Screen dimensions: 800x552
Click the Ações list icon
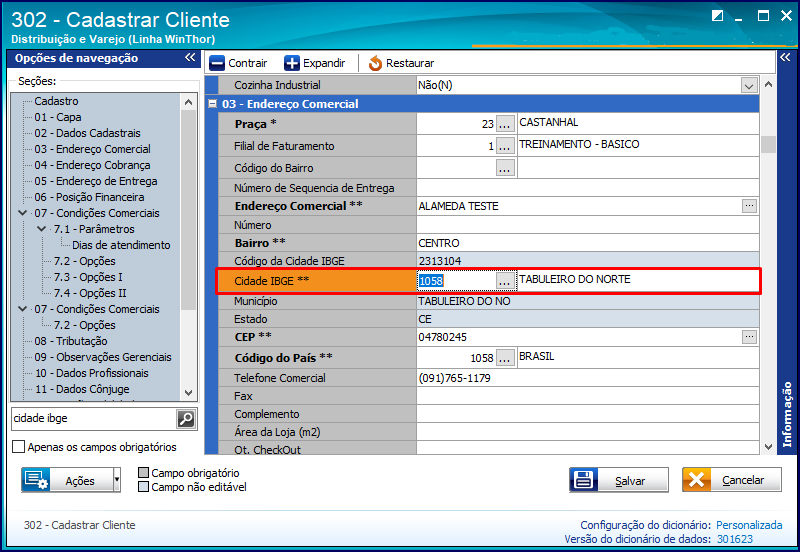(x=36, y=480)
